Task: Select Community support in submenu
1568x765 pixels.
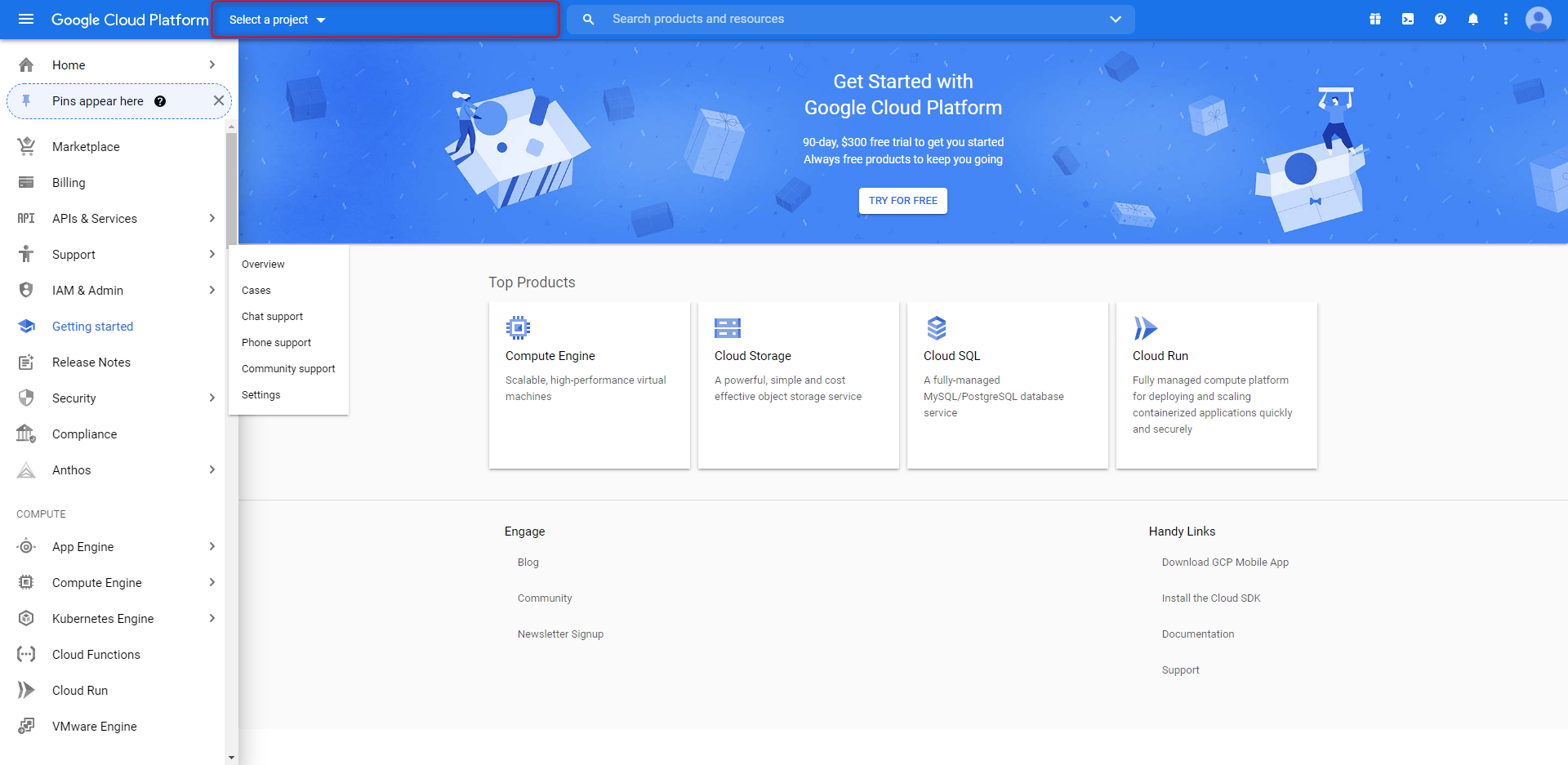Action: point(289,369)
